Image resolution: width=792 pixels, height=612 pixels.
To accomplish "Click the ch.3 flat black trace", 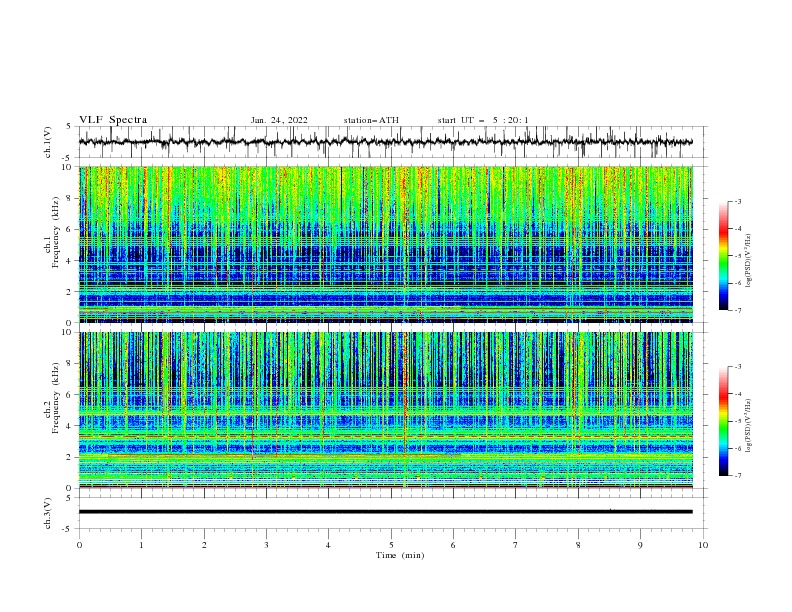I will pyautogui.click(x=386, y=512).
